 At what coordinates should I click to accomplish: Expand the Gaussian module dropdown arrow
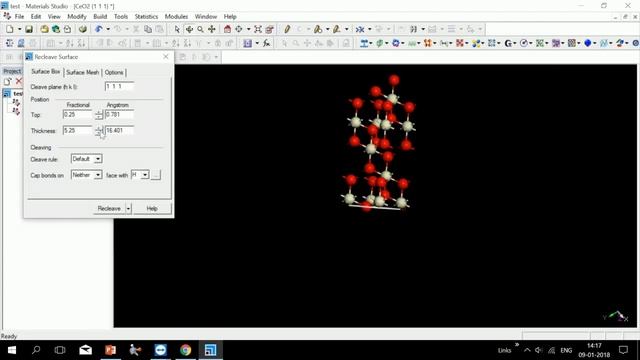[x=516, y=43]
